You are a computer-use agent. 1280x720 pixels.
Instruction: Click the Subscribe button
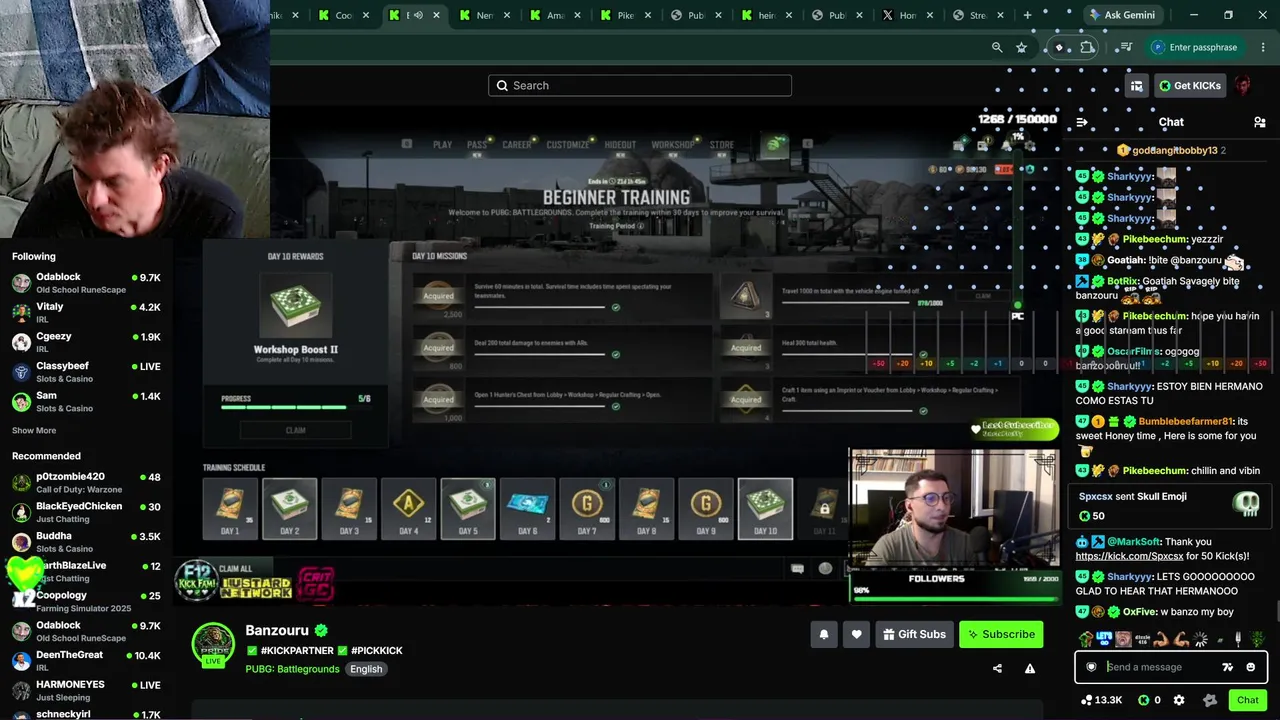[x=1001, y=634]
